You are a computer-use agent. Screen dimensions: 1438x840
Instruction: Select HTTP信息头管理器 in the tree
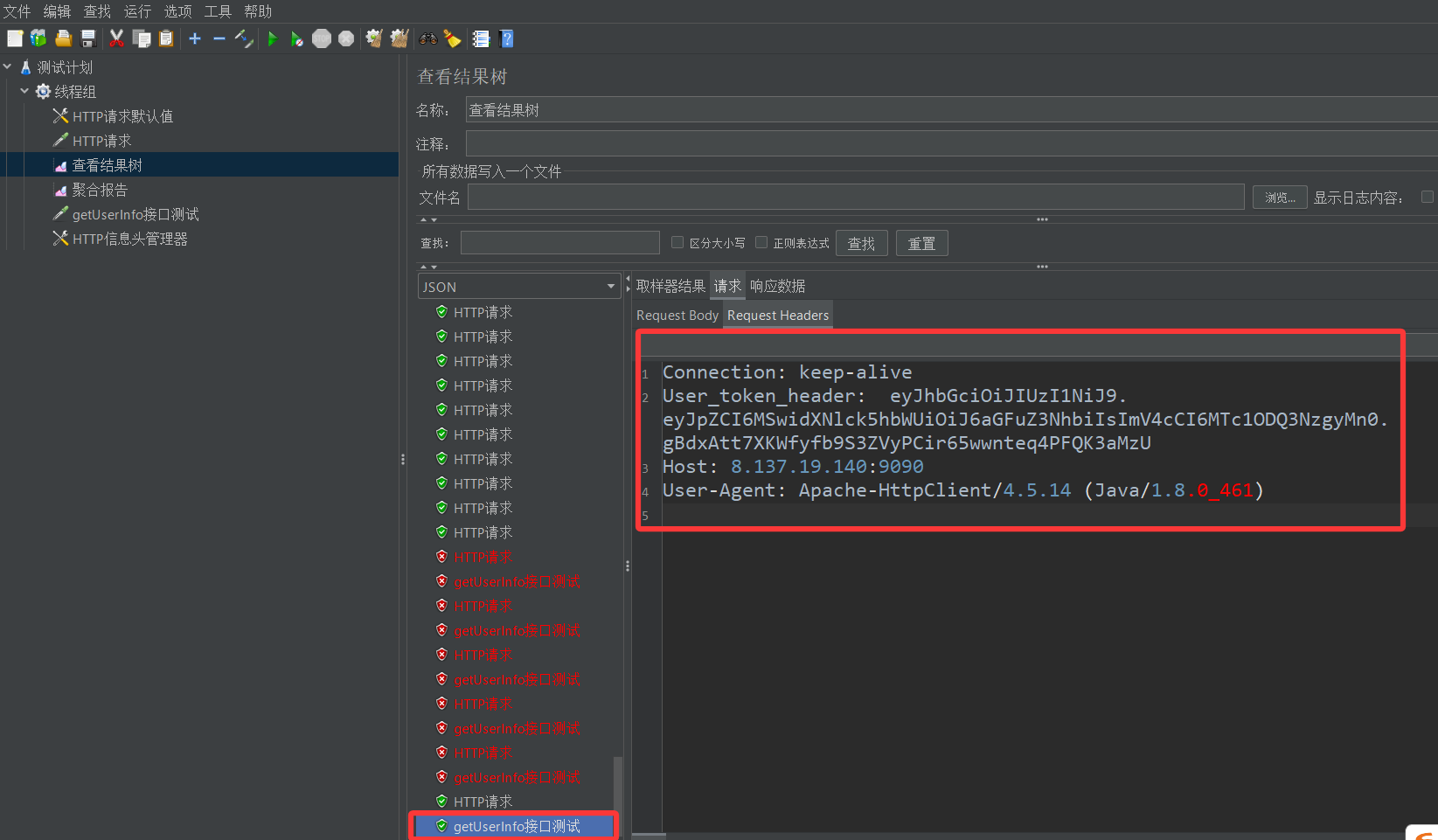[x=129, y=239]
